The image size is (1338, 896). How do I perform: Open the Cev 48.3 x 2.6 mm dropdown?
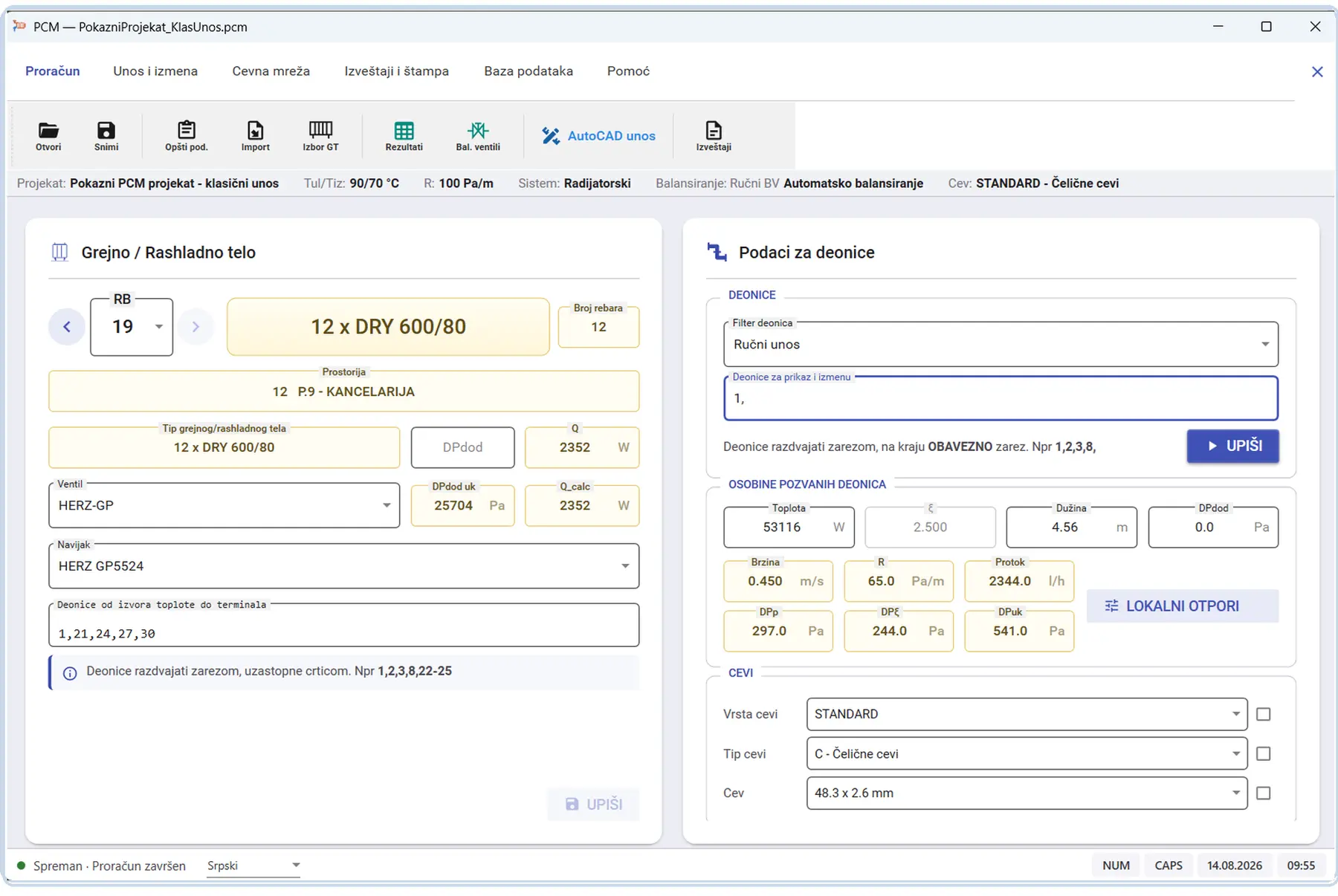[x=1027, y=793]
